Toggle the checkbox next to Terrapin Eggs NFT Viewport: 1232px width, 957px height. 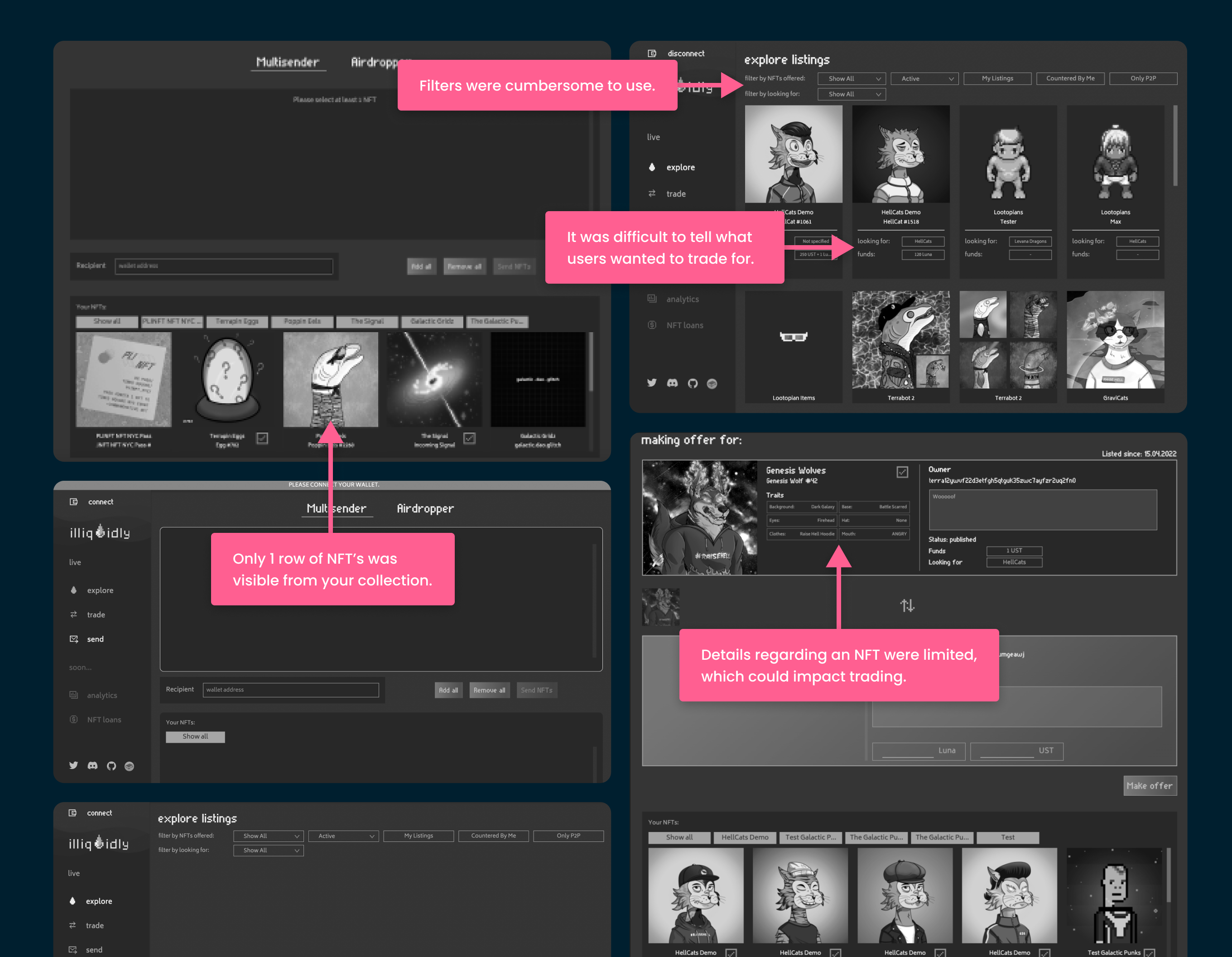tap(262, 438)
